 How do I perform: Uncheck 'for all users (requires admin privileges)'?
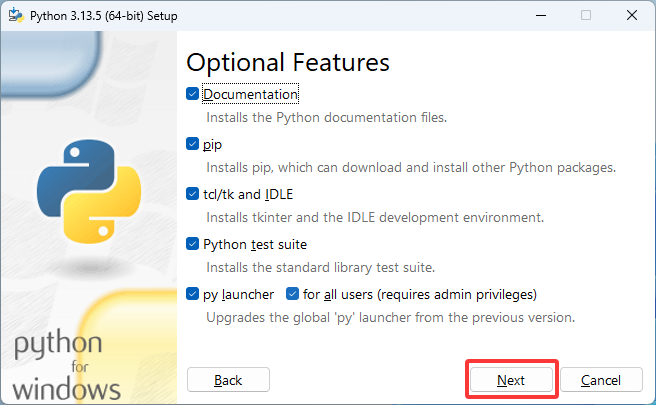(293, 294)
